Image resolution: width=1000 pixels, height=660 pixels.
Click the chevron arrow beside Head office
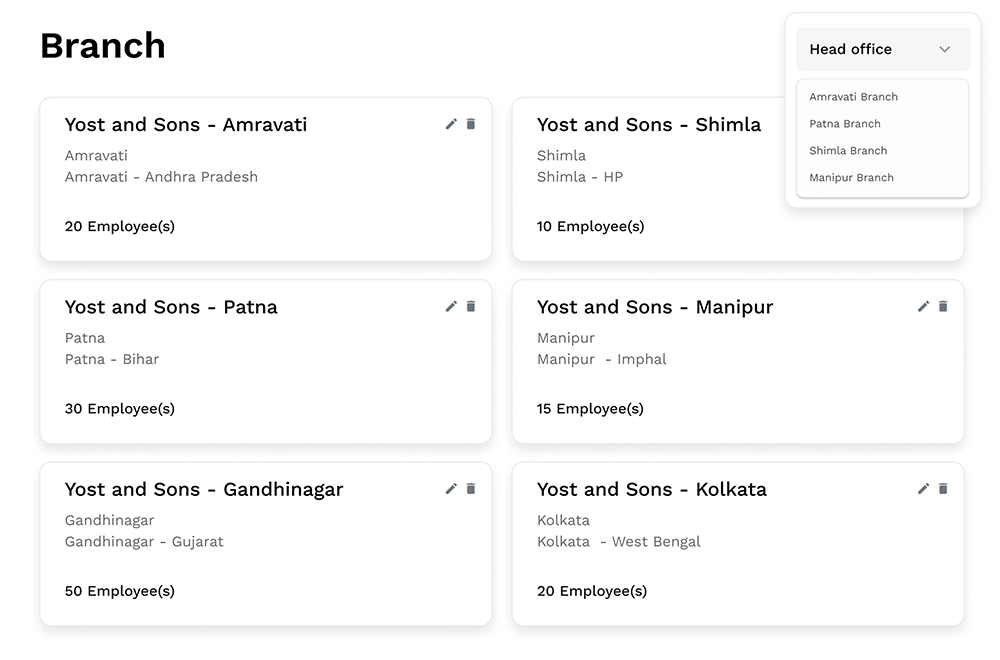tap(944, 49)
